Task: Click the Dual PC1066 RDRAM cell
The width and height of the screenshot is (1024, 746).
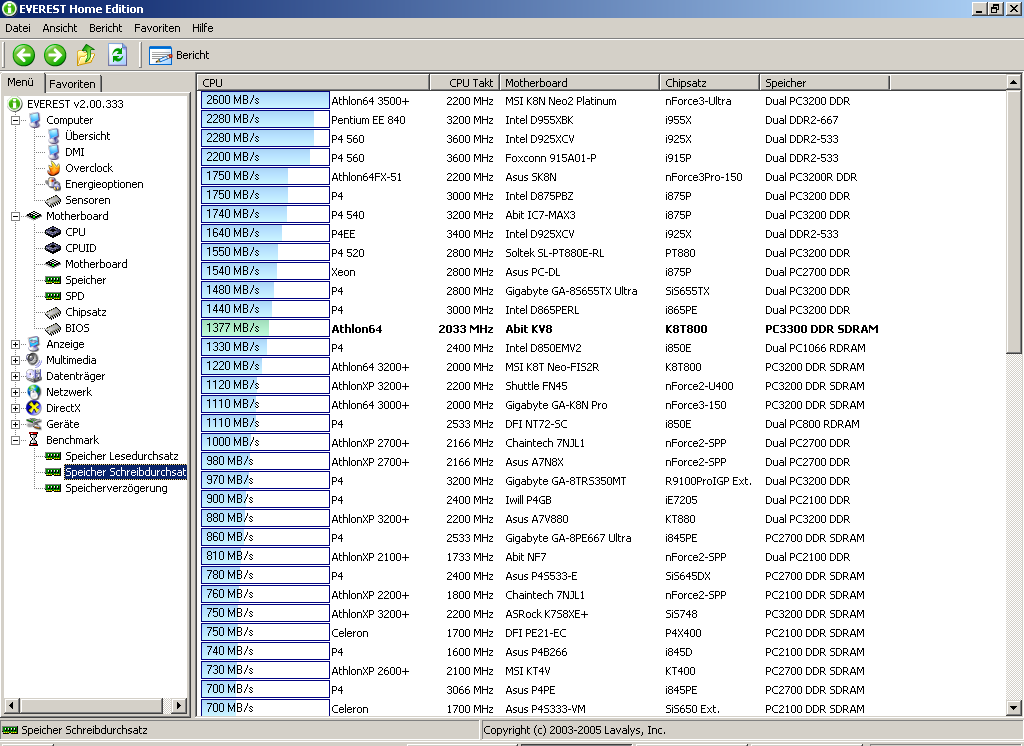Action: tap(815, 348)
